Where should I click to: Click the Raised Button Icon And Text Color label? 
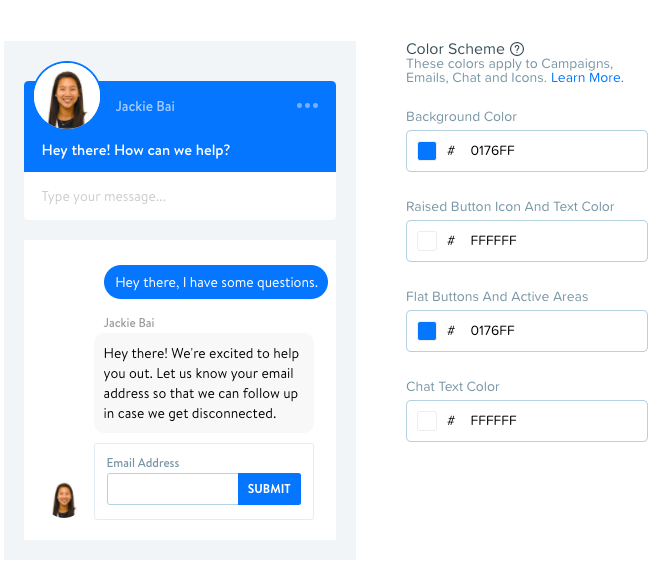510,207
